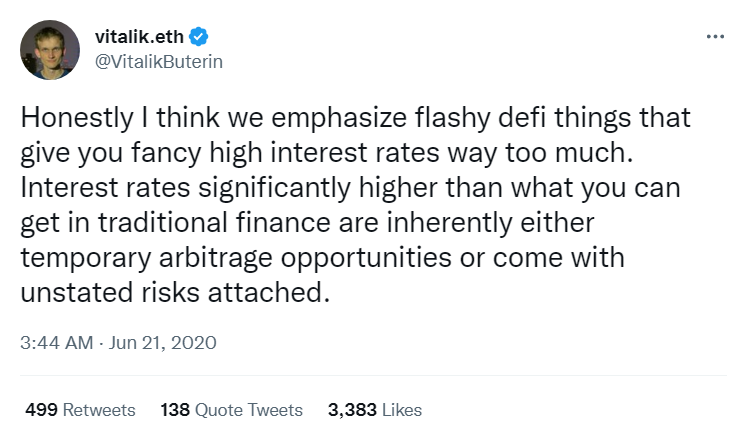Click the Jun 21, 2020 date
This screenshot has height=435, width=748.
coord(163,343)
